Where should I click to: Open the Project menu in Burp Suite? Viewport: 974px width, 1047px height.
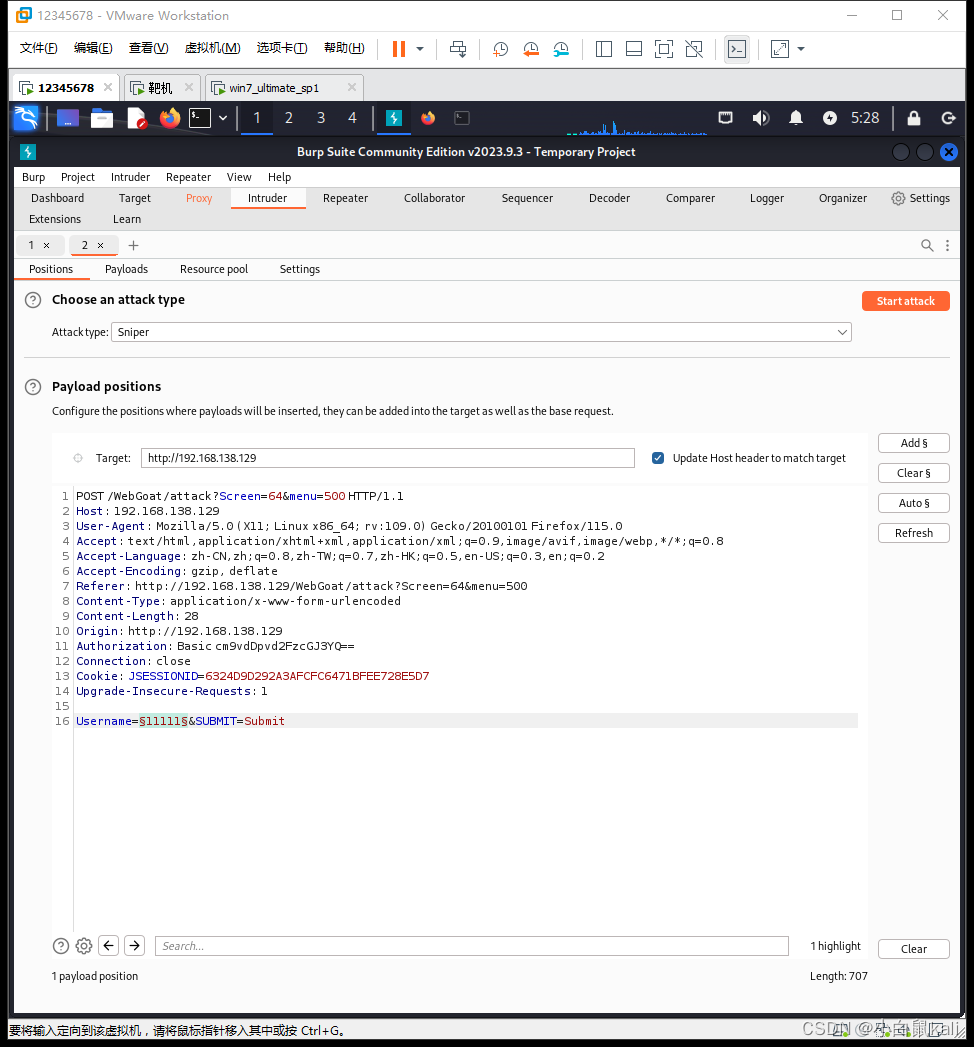click(x=77, y=177)
